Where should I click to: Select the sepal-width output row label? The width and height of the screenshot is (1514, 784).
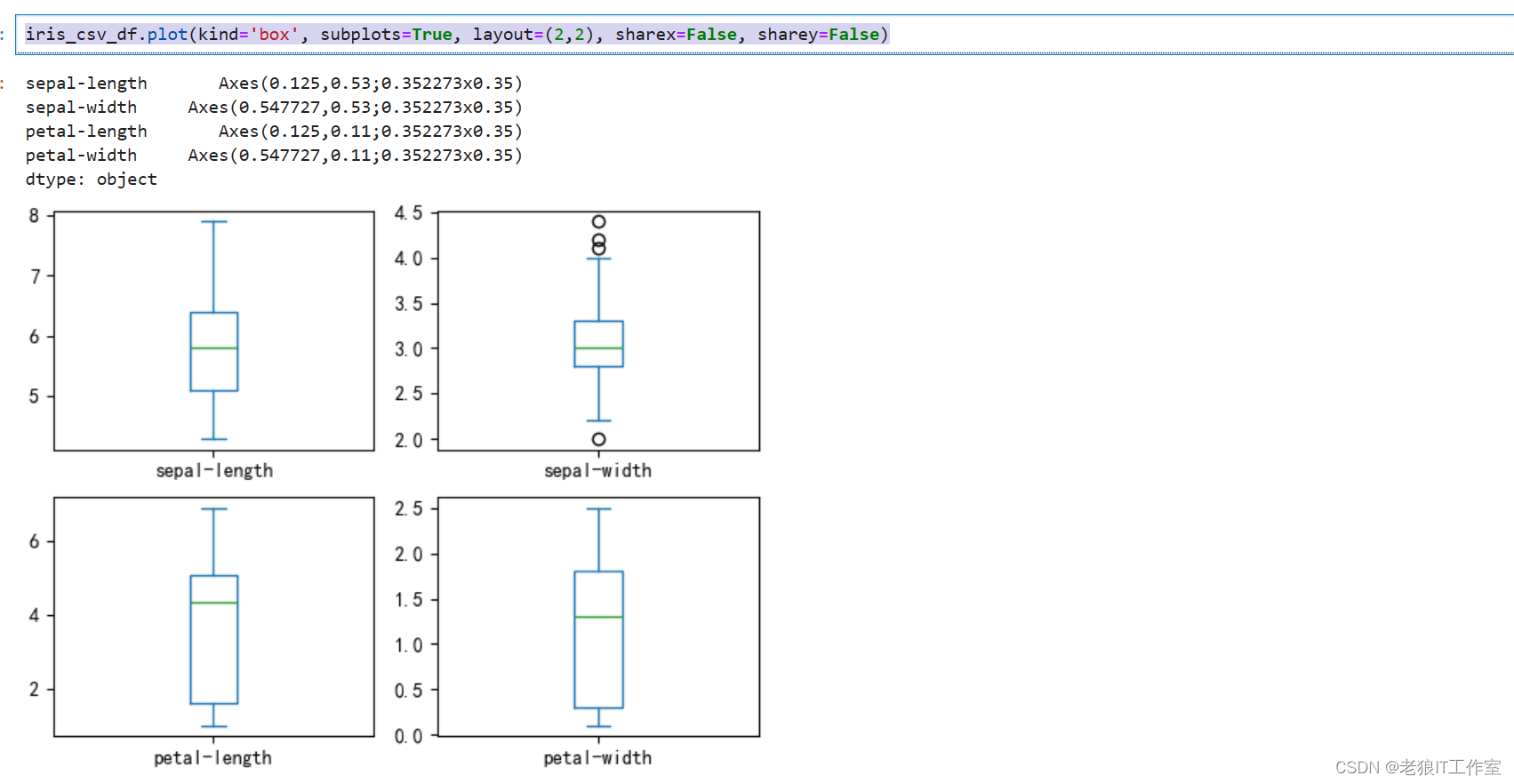tap(81, 108)
